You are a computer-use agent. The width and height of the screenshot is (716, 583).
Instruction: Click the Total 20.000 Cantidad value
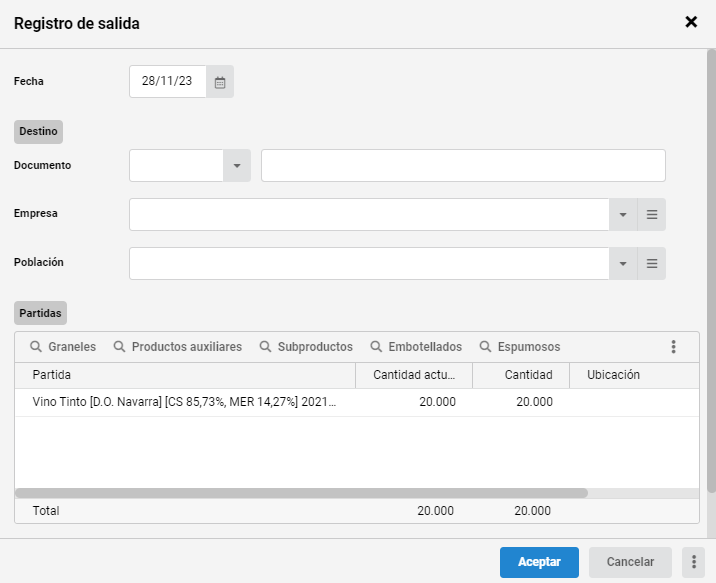tap(532, 511)
